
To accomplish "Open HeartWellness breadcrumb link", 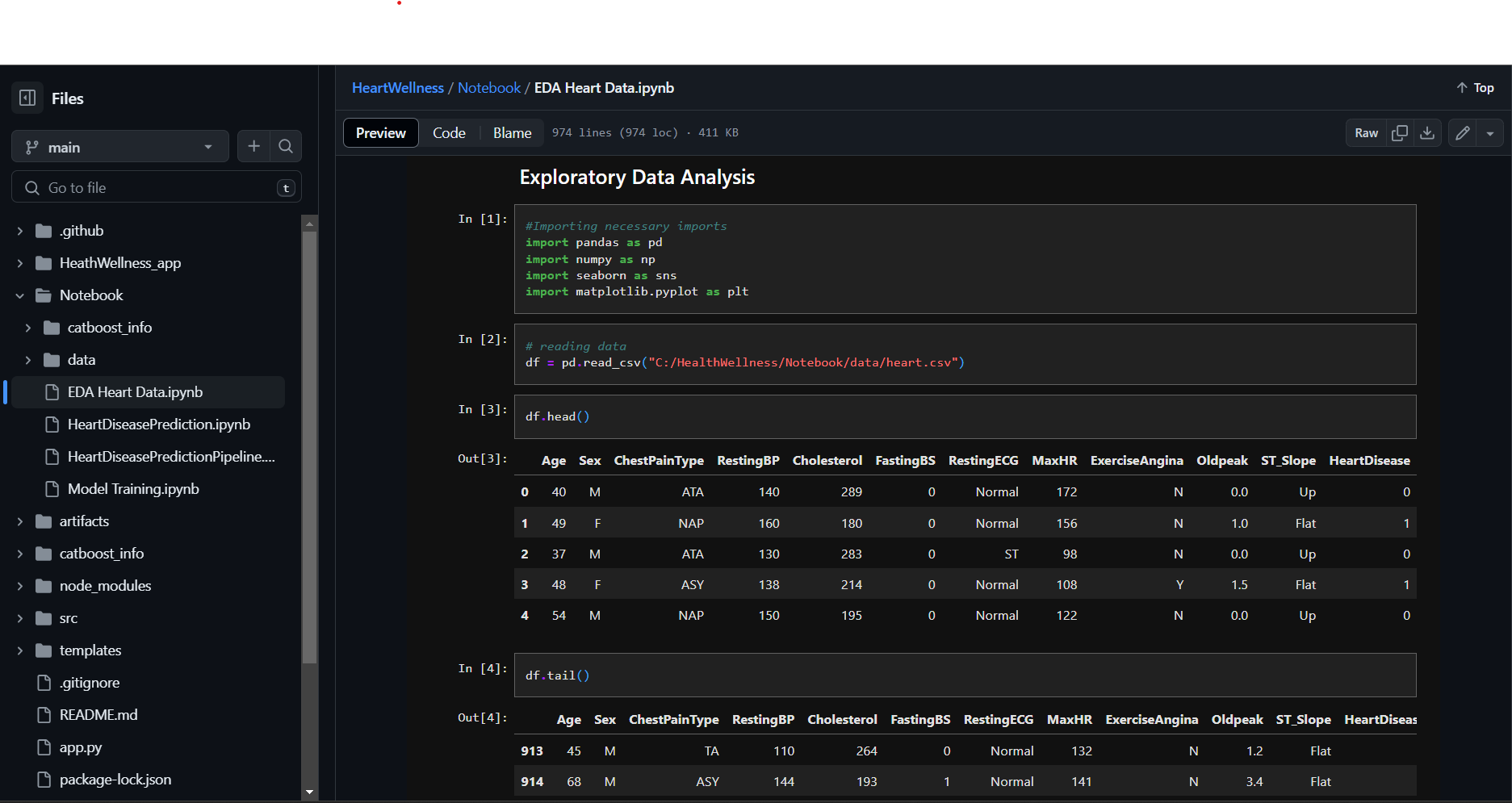I will click(x=398, y=88).
